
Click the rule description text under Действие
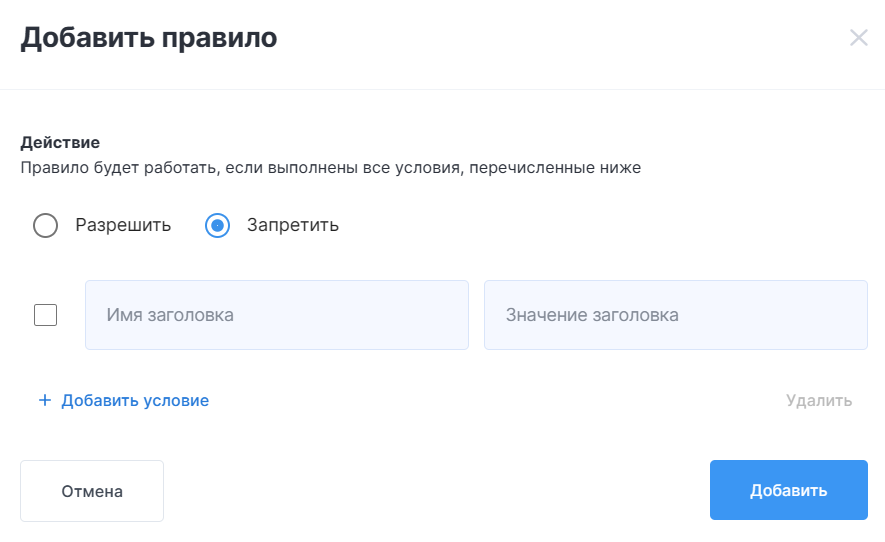tap(331, 168)
